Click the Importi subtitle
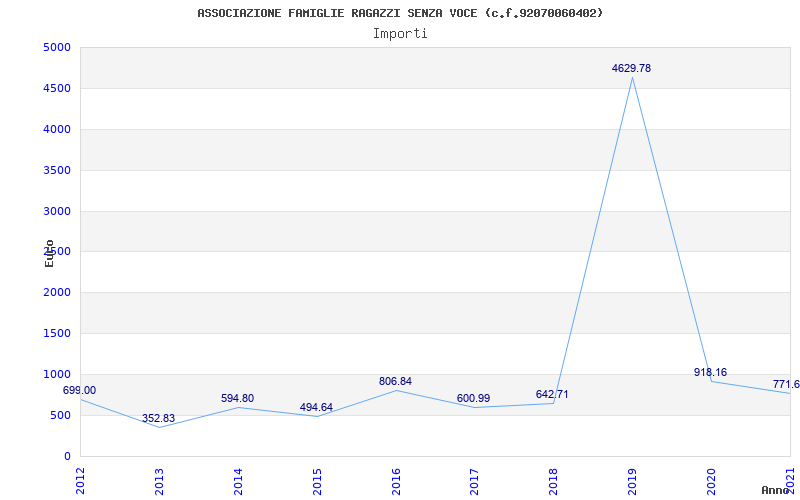The image size is (800, 500). tap(400, 34)
